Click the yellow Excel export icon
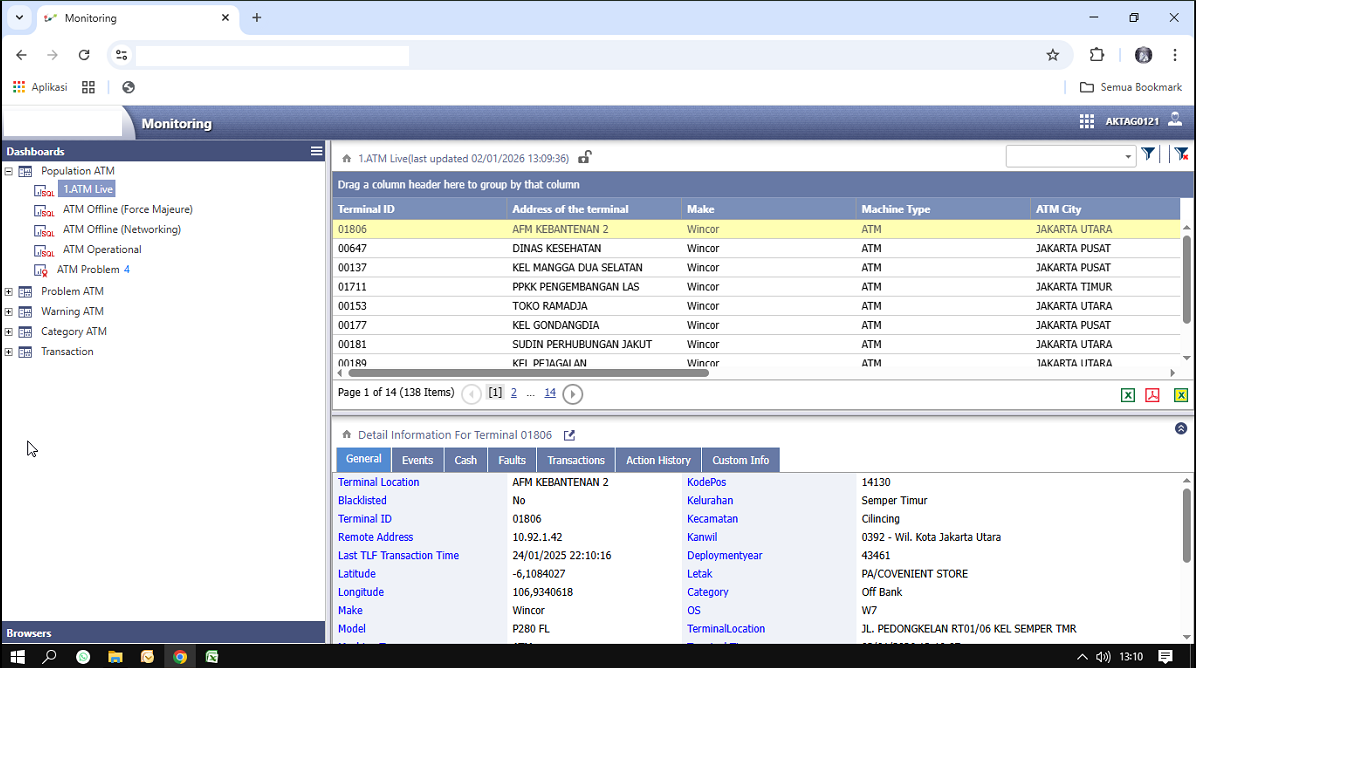Image resolution: width=1366 pixels, height=768 pixels. (1181, 395)
